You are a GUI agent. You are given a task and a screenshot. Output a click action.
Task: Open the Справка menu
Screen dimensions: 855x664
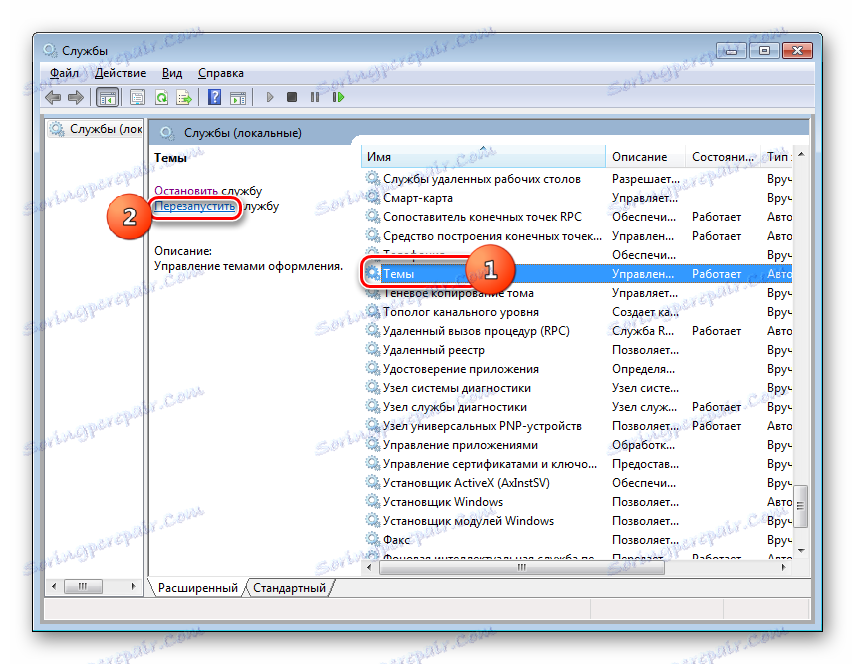point(221,73)
